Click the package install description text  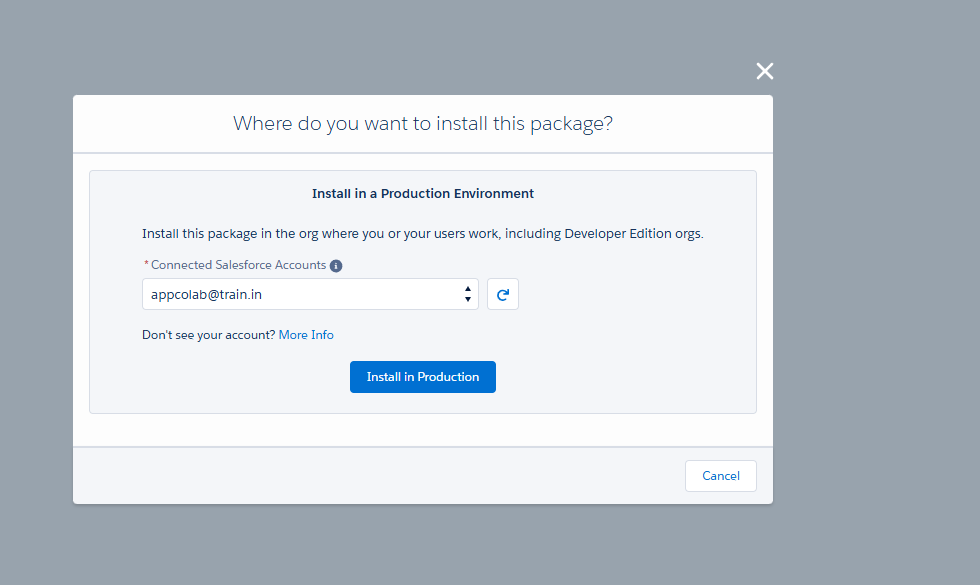coord(422,234)
